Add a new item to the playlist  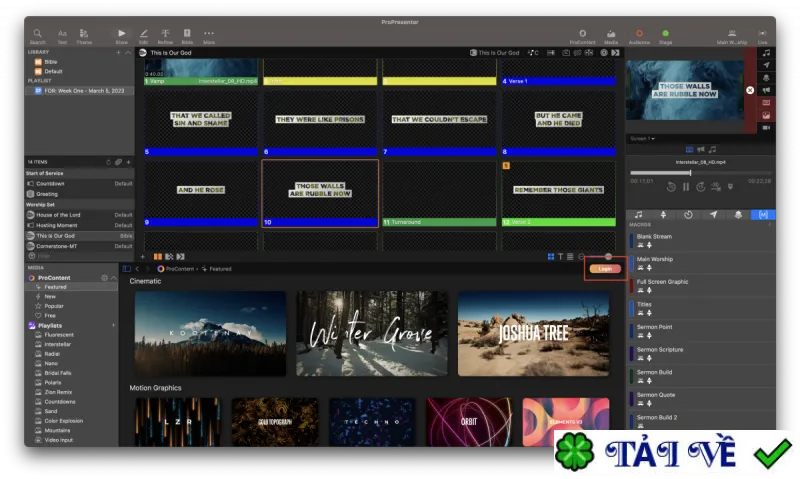(x=129, y=162)
